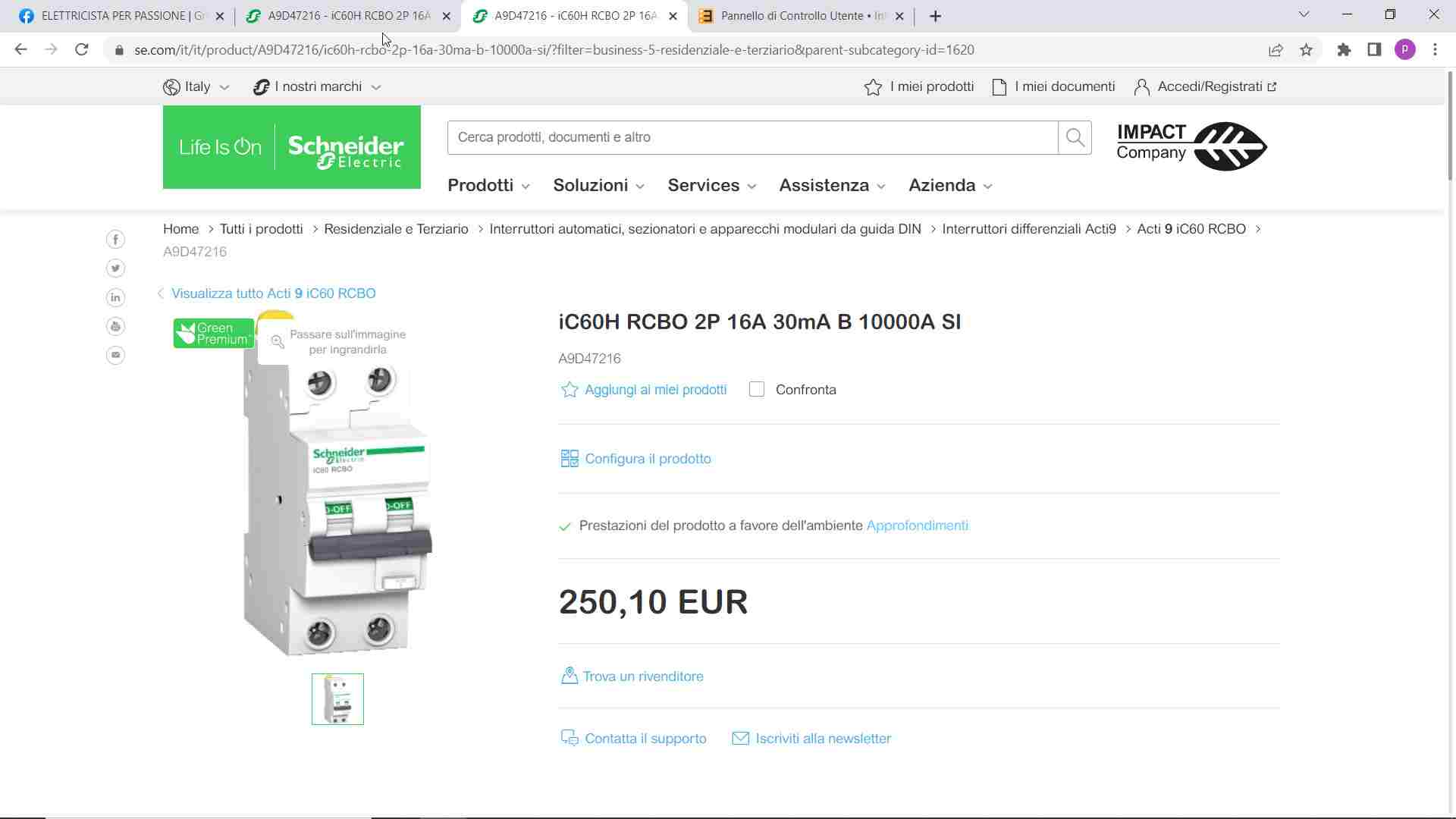Check the Confronta checkbox
The width and height of the screenshot is (1456, 819).
(757, 390)
